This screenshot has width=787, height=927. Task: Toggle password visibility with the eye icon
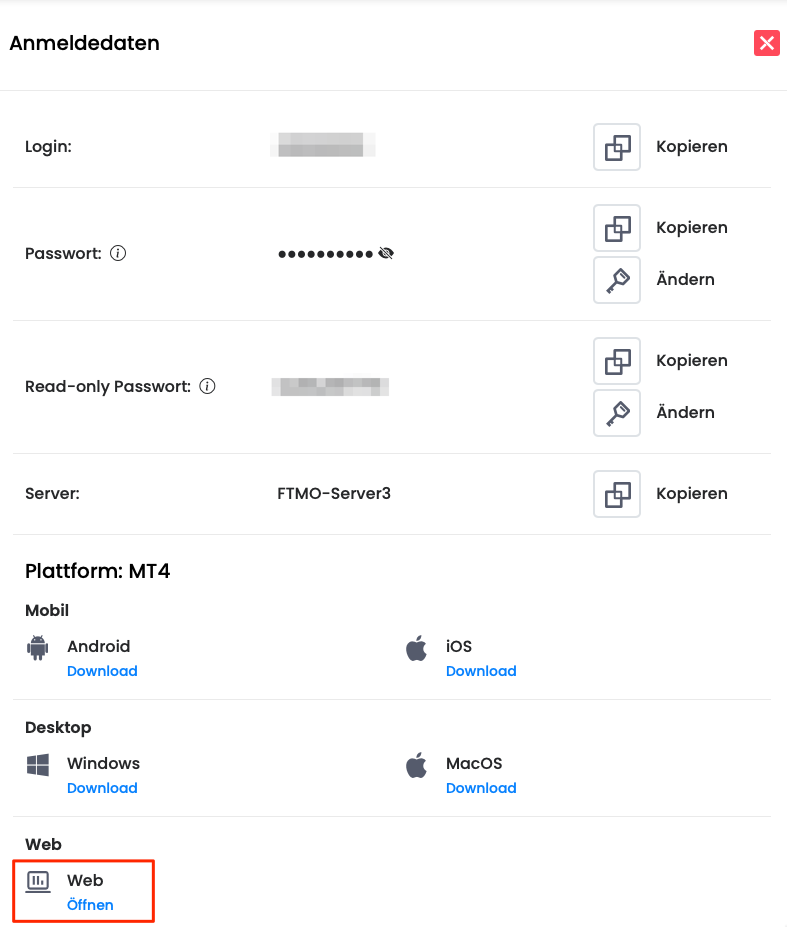387,254
